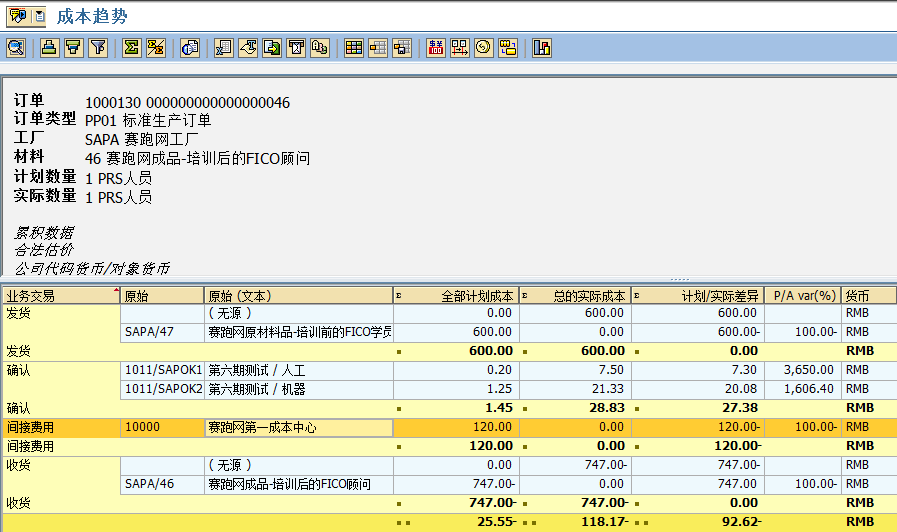Click the highlighted 间接费用 row label
897x532 pixels.
[x=61, y=427]
